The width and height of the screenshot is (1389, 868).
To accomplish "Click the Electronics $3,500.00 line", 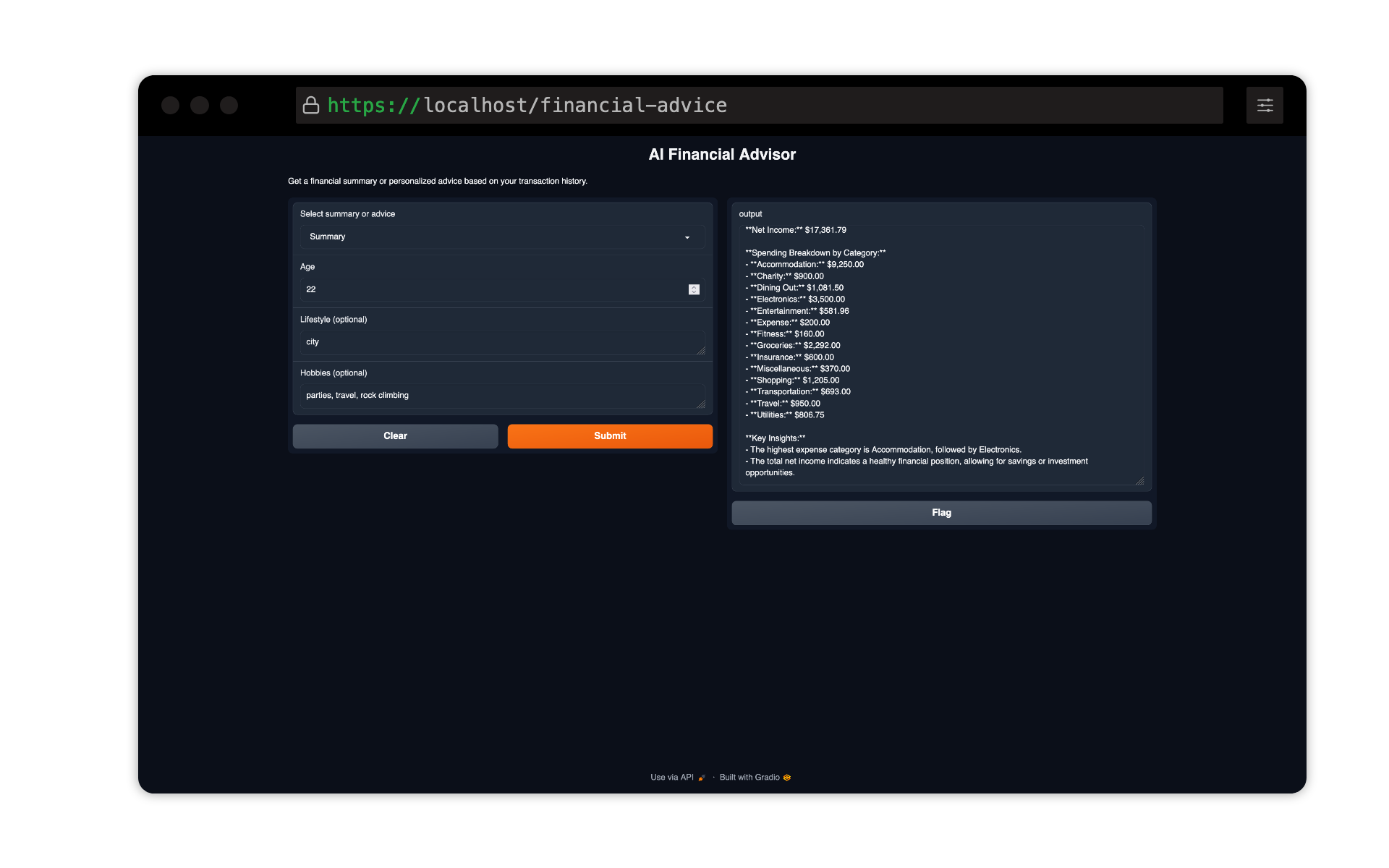I will [x=795, y=299].
